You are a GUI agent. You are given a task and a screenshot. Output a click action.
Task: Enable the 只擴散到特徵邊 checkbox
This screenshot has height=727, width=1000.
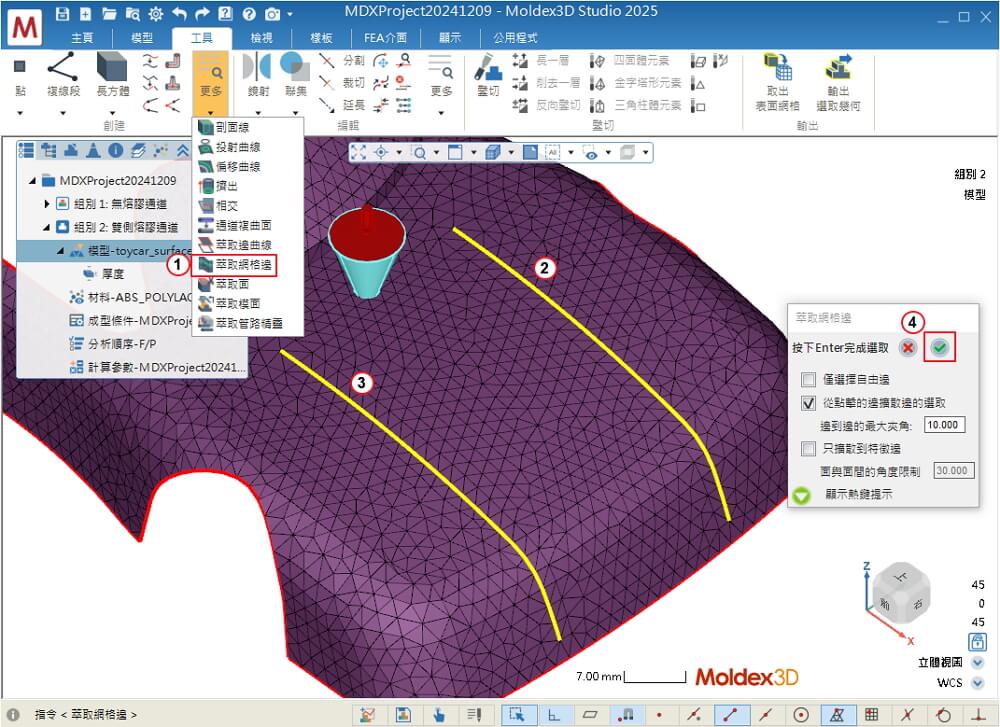pos(808,449)
